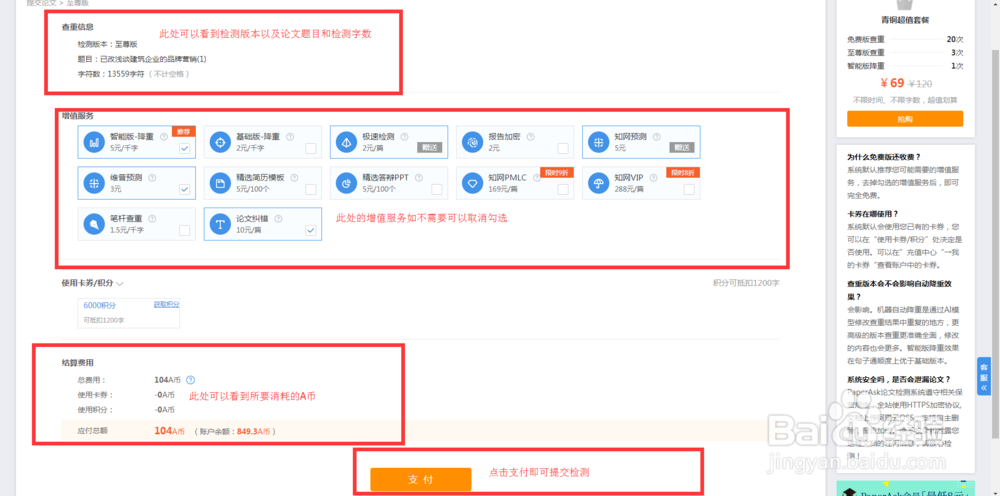Click the 青铜超值套餐 title
Screen dimensions: 1000x496
905,20
